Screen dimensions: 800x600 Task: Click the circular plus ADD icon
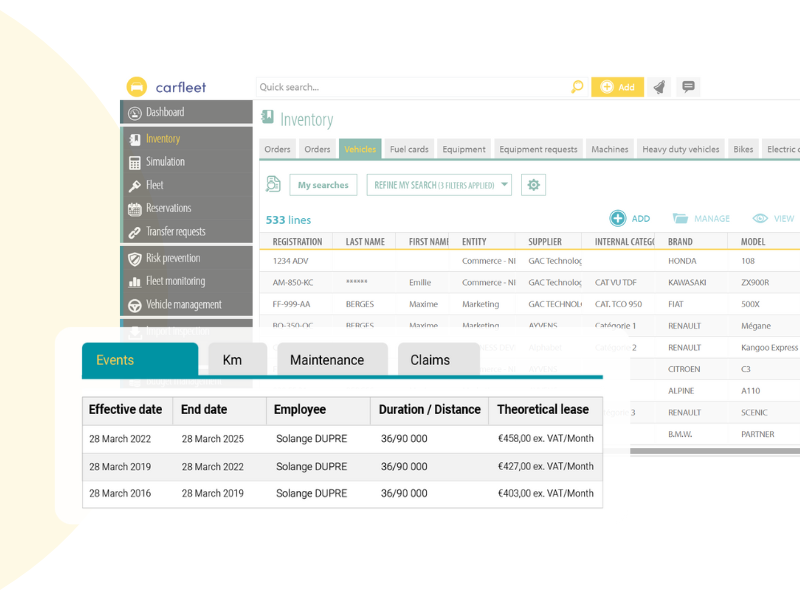tap(618, 218)
